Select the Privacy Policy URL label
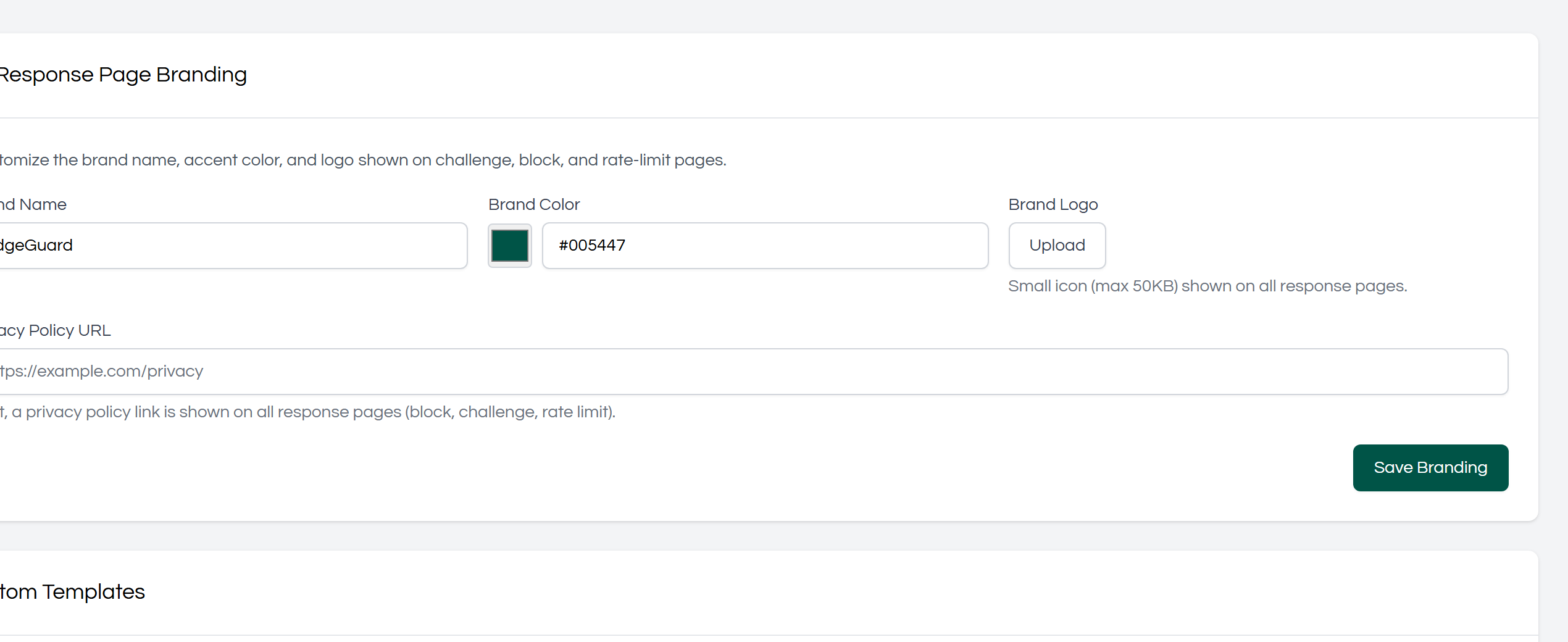The image size is (1568, 642). 55,330
